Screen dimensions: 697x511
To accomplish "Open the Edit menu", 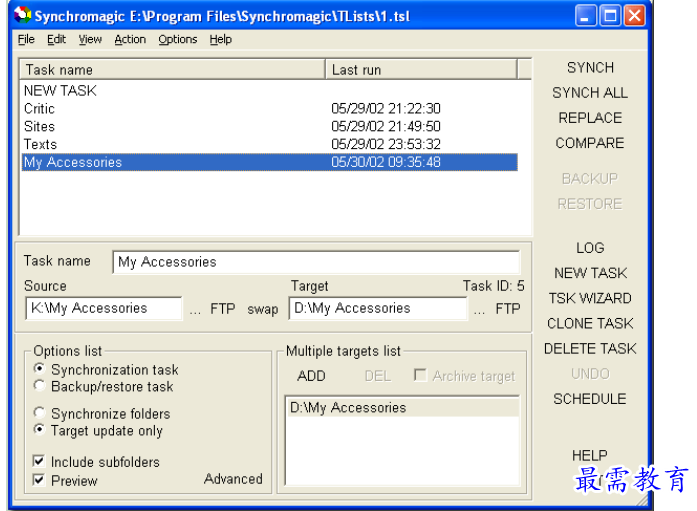I will click(56, 40).
